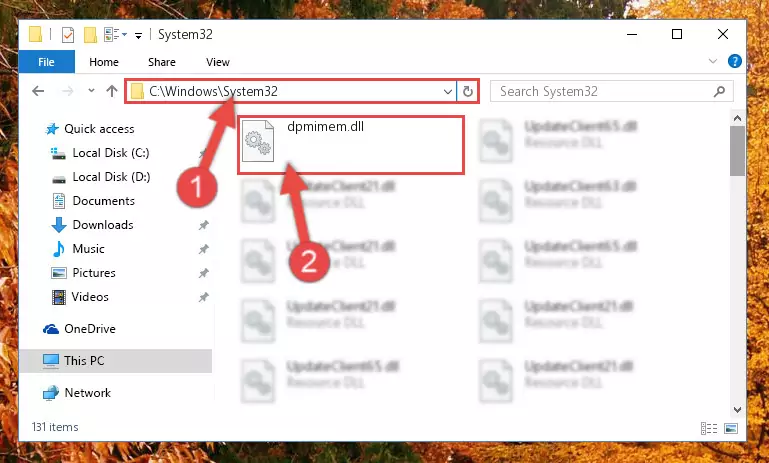Select Quick access in navigation pane
769x463 pixels.
point(99,129)
